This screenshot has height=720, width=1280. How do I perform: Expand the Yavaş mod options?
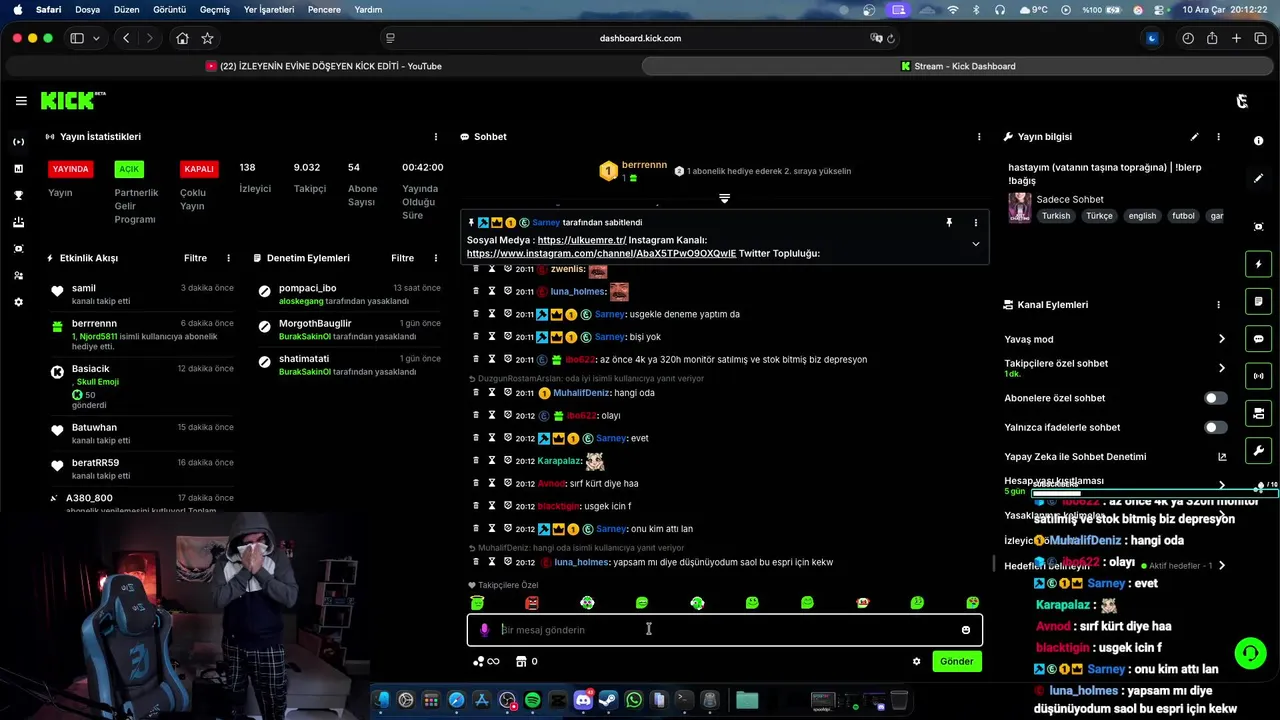point(1221,339)
